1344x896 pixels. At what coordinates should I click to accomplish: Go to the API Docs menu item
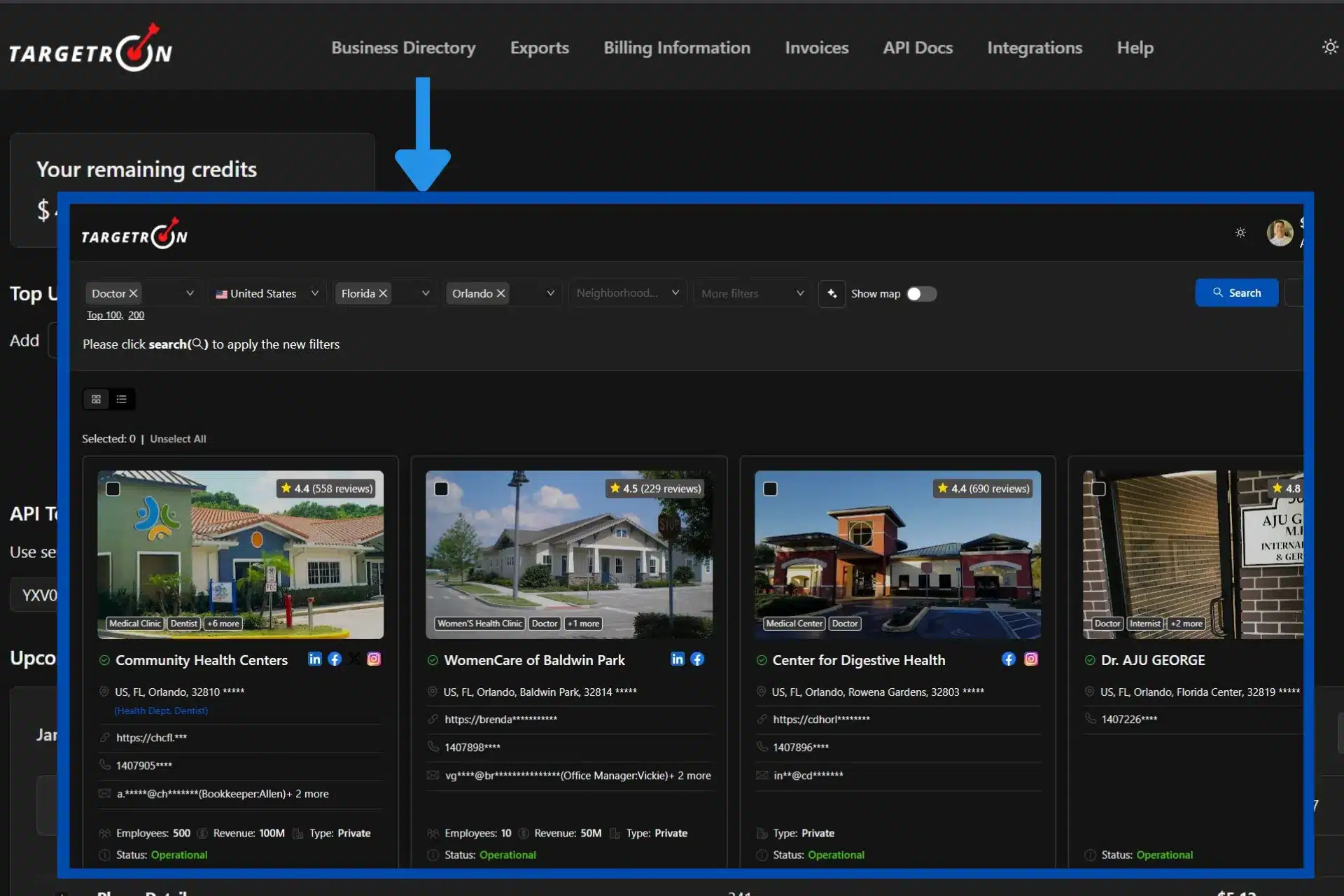pos(918,48)
